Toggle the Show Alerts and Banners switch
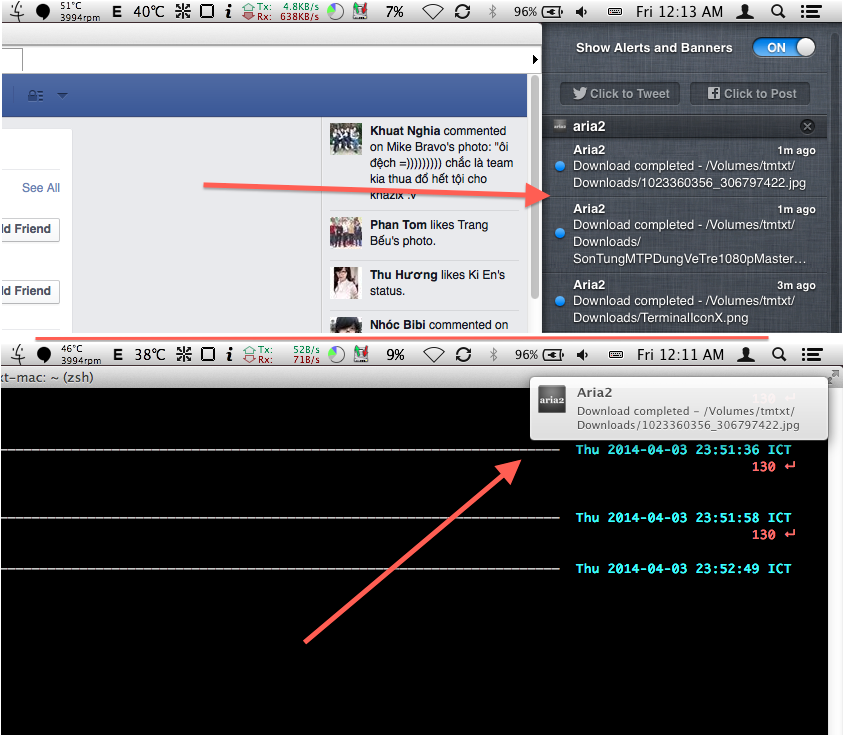Image resolution: width=844 pixels, height=736 pixels. [783, 47]
